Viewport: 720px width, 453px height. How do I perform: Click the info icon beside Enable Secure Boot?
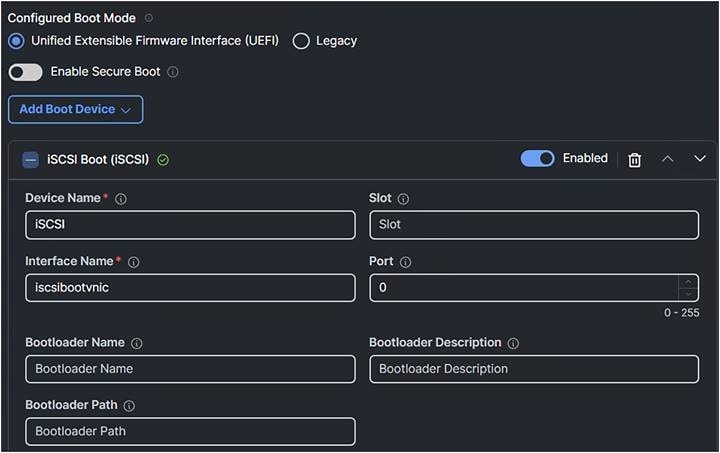click(173, 72)
